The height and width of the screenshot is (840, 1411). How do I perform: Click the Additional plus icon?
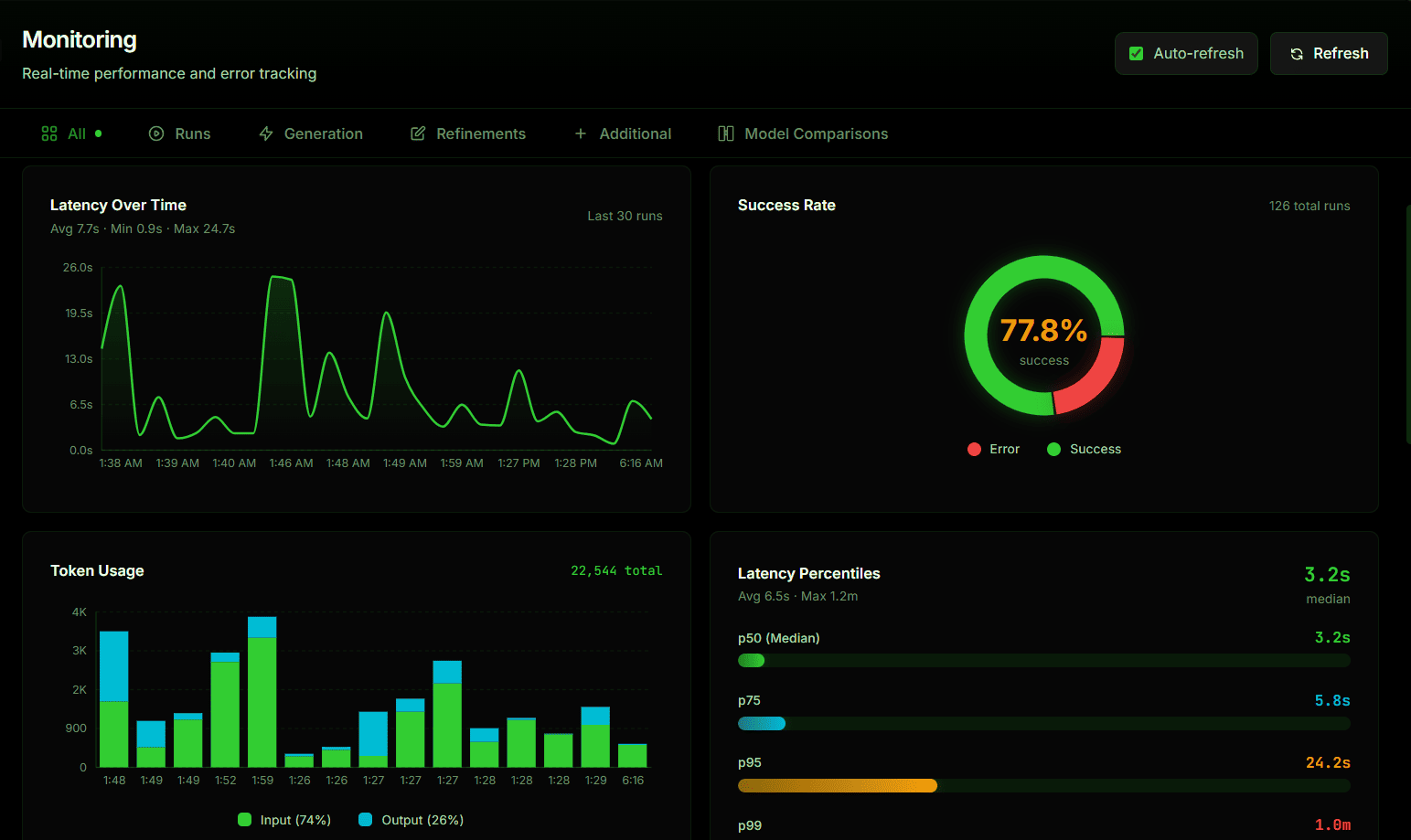click(581, 133)
